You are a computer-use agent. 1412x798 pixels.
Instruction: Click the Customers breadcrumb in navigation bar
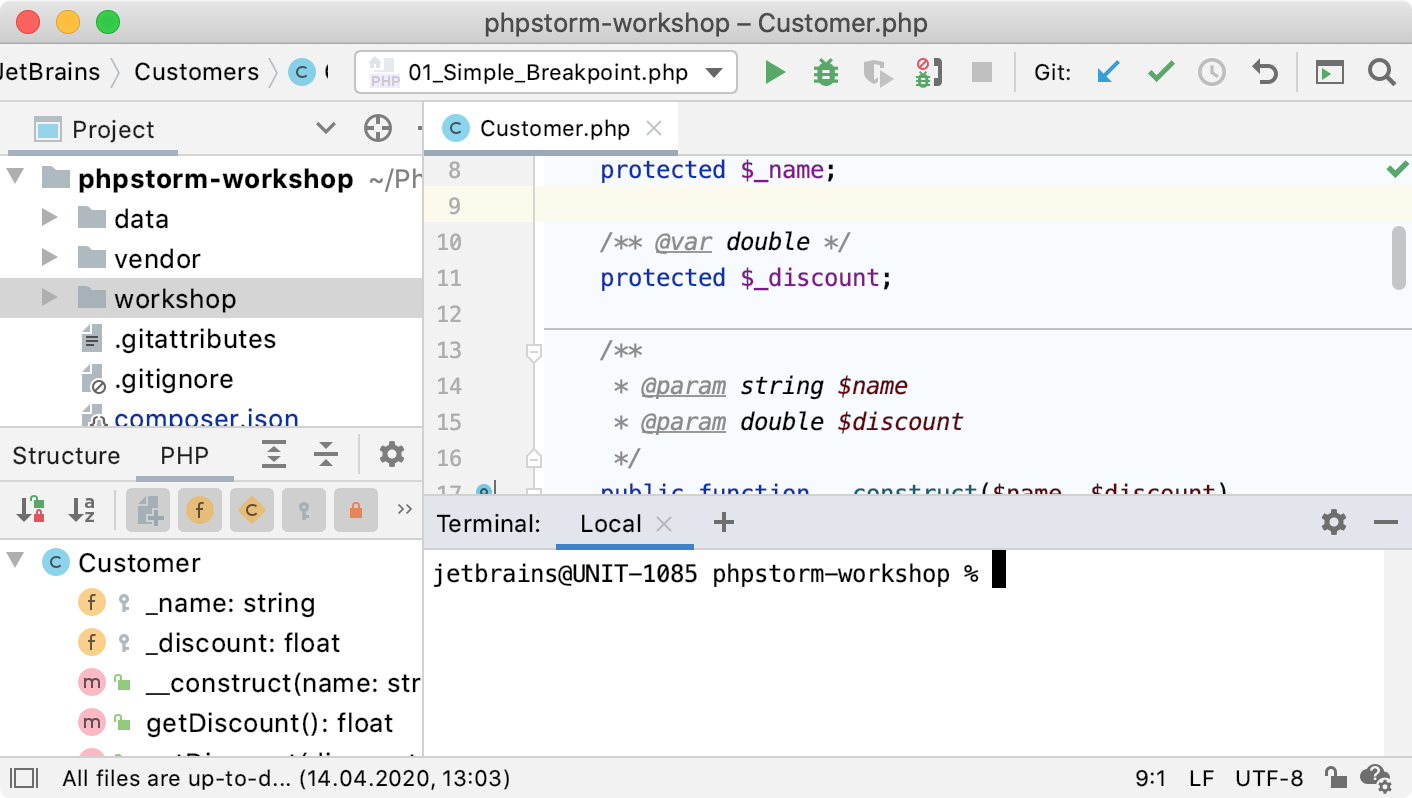click(x=196, y=72)
